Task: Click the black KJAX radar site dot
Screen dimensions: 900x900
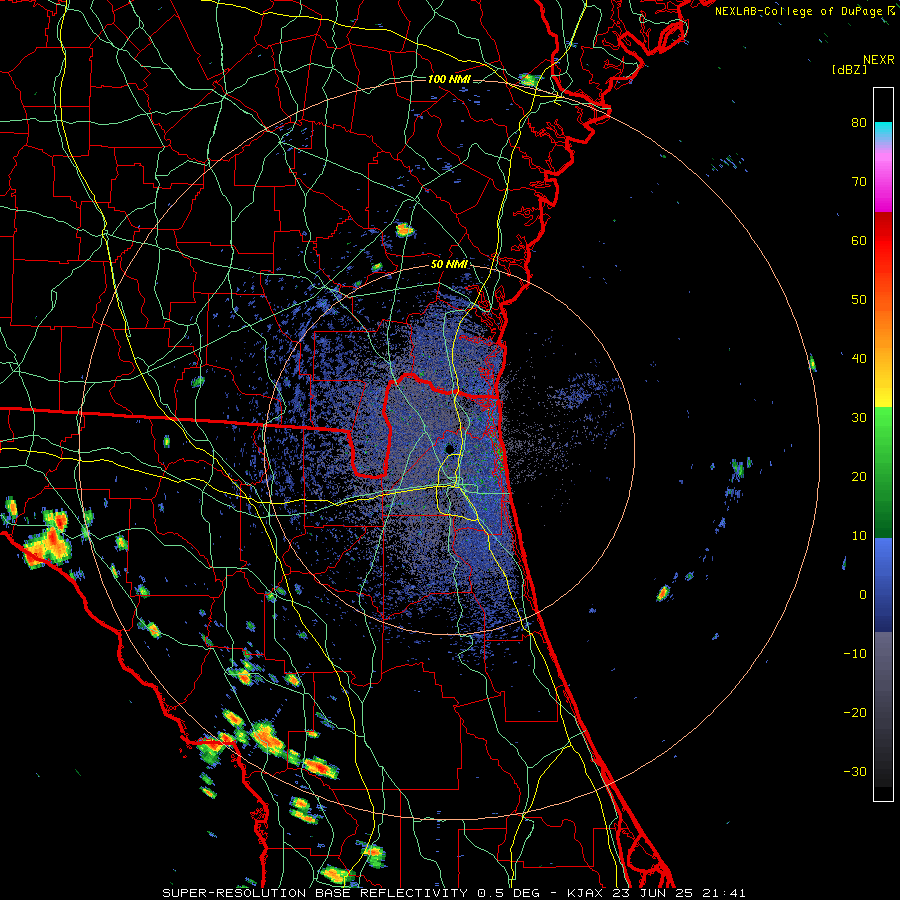Action: coord(449,448)
